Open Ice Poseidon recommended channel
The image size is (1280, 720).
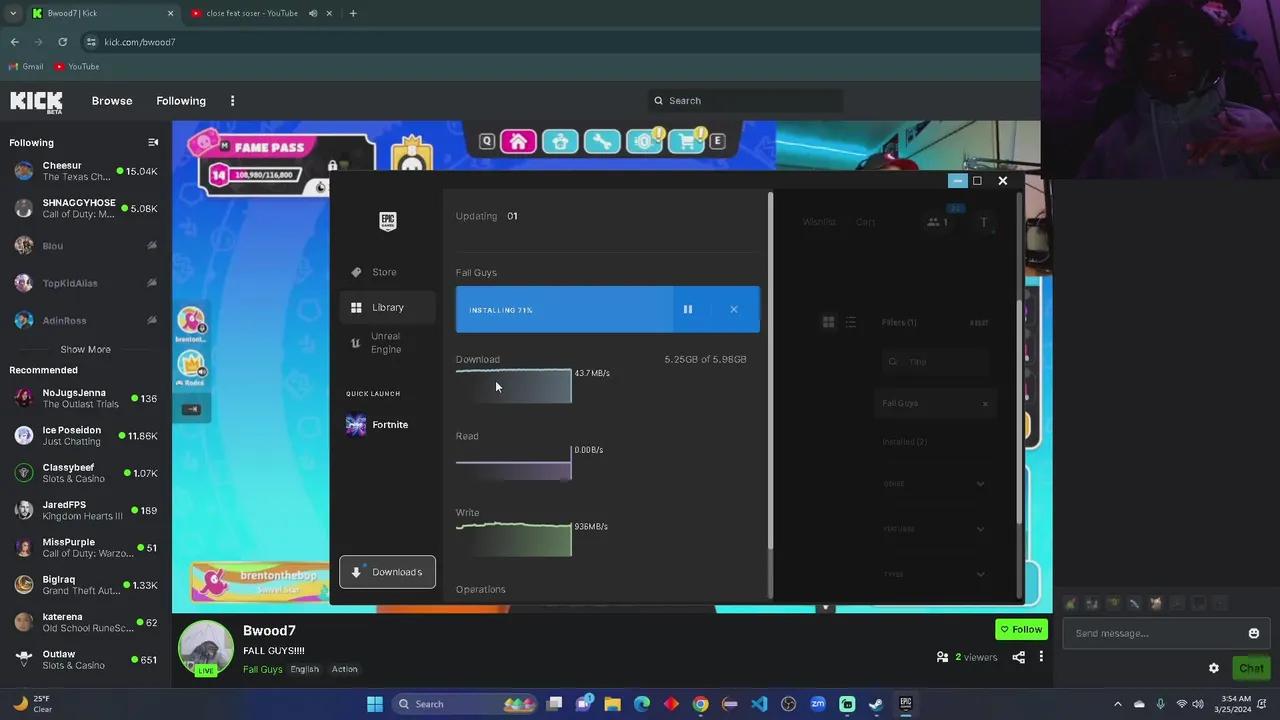point(85,435)
